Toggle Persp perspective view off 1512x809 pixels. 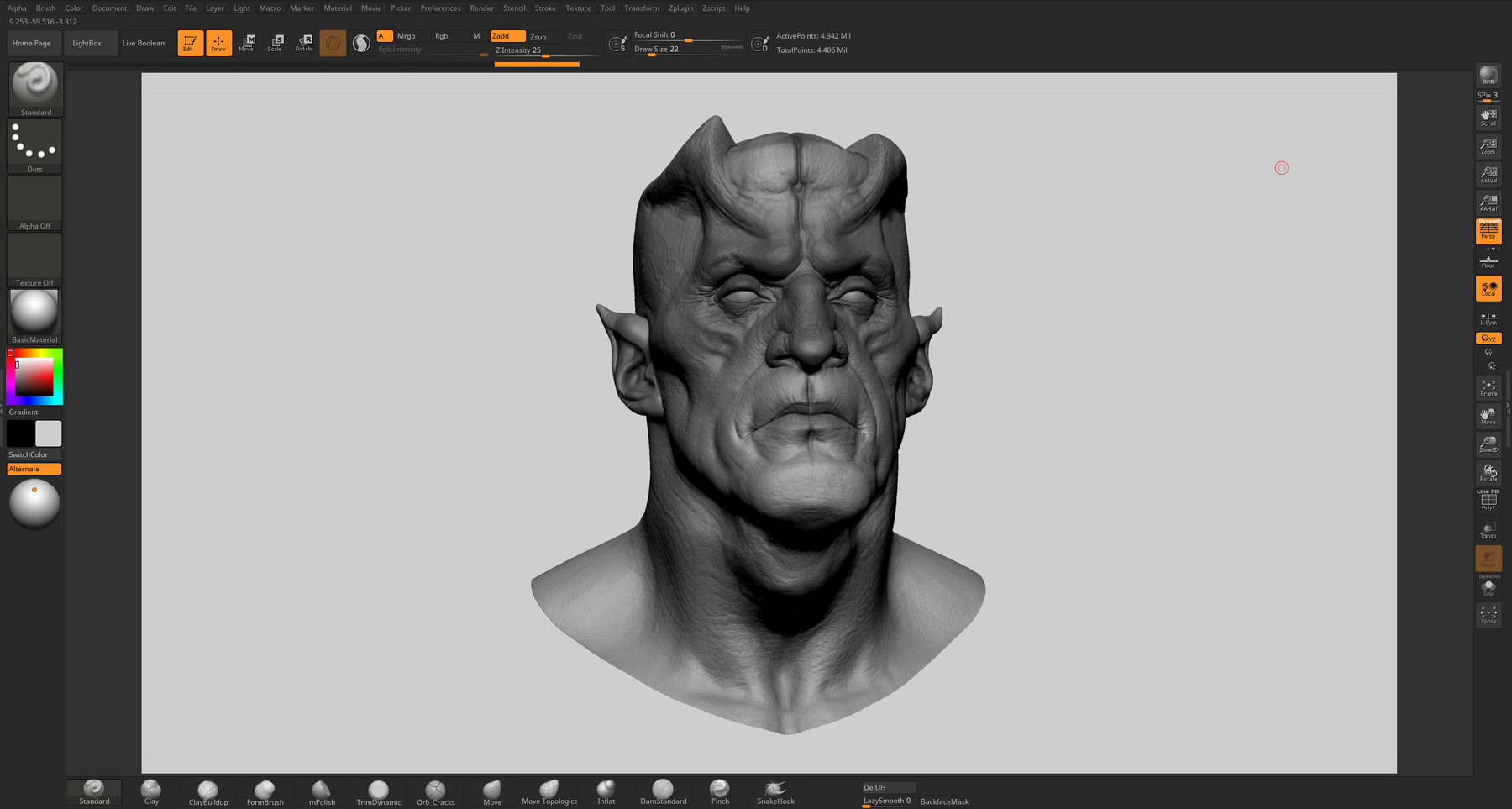pos(1488,231)
